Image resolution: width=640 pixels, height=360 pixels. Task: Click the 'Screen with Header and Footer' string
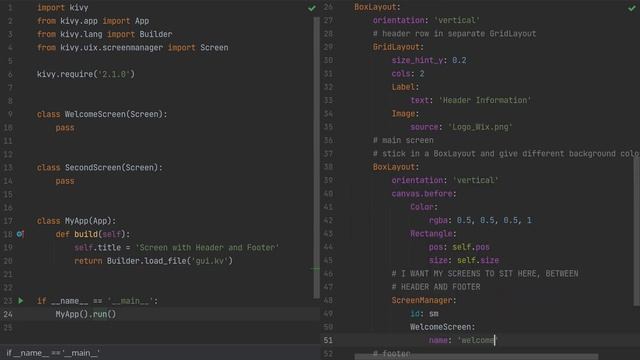(x=207, y=248)
